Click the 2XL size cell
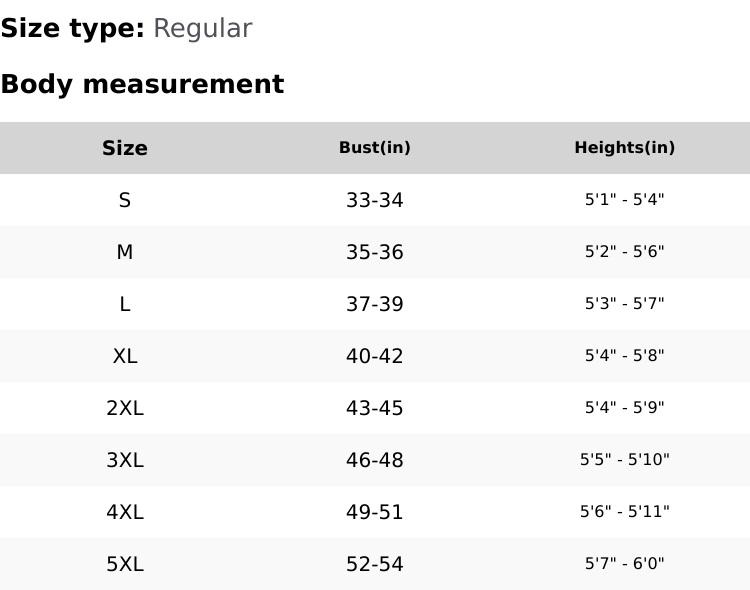Screen dimensions: 750x590 [x=125, y=408]
